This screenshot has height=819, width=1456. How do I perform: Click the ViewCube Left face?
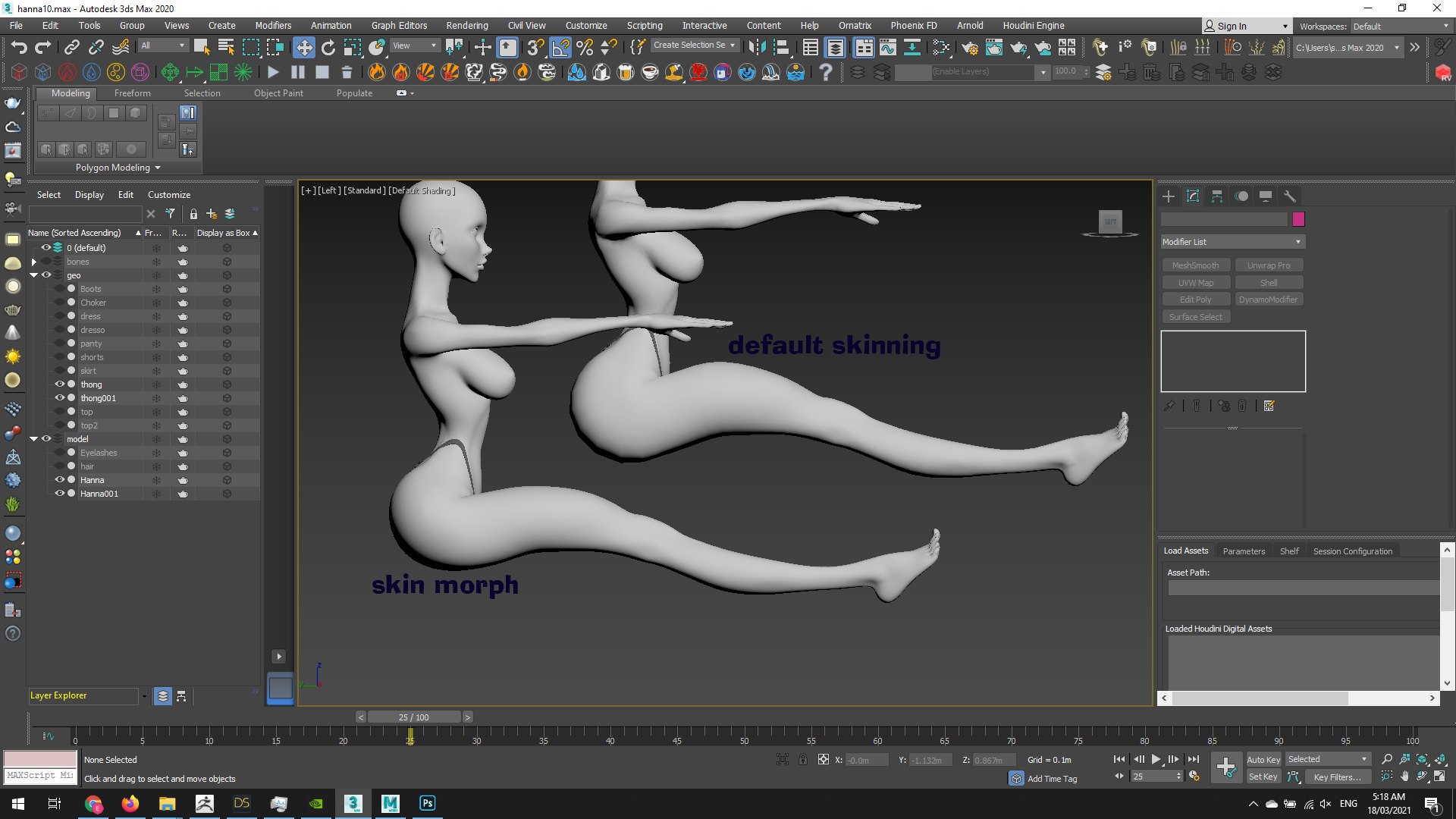click(1110, 221)
